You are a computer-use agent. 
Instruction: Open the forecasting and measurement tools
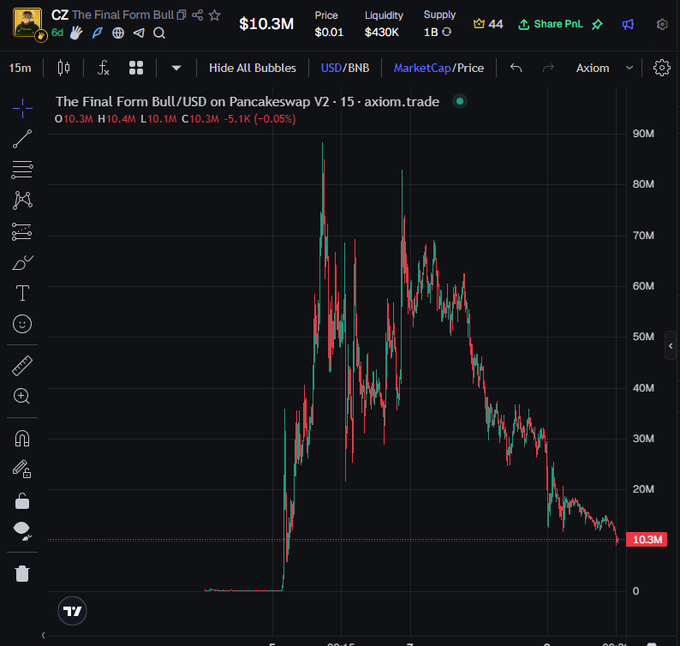click(x=22, y=232)
